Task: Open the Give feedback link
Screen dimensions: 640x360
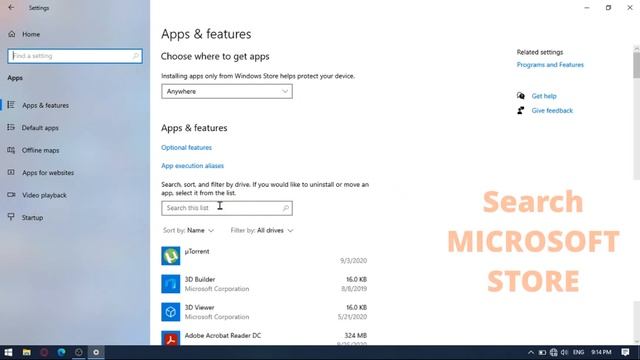Action: pyautogui.click(x=552, y=111)
